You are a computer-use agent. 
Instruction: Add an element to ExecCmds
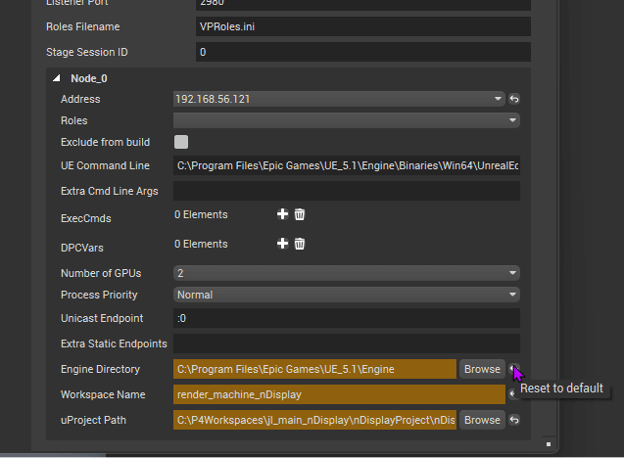283,214
